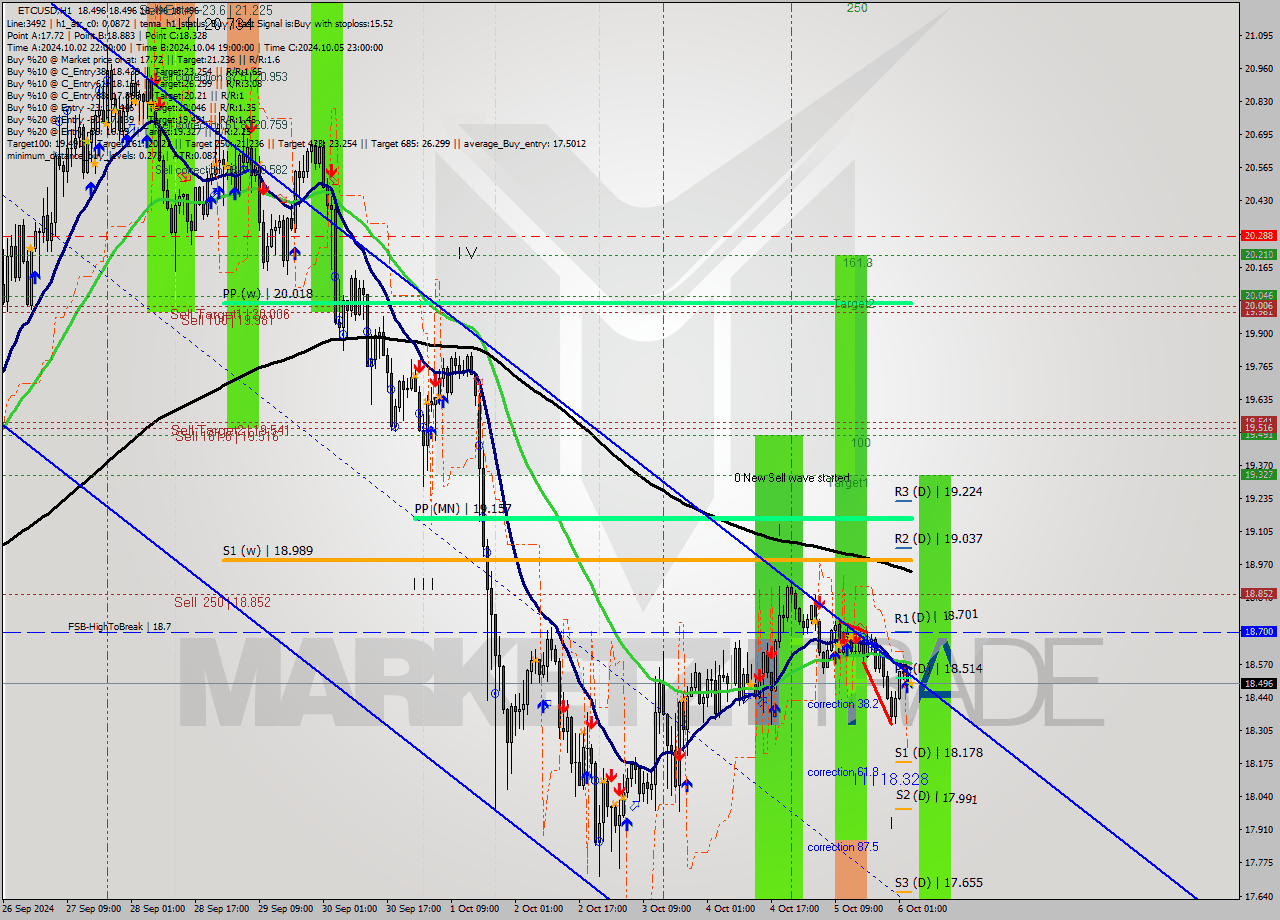Image resolution: width=1280 pixels, height=920 pixels.
Task: Select the green 19.327 price tag
Action: [1257, 475]
